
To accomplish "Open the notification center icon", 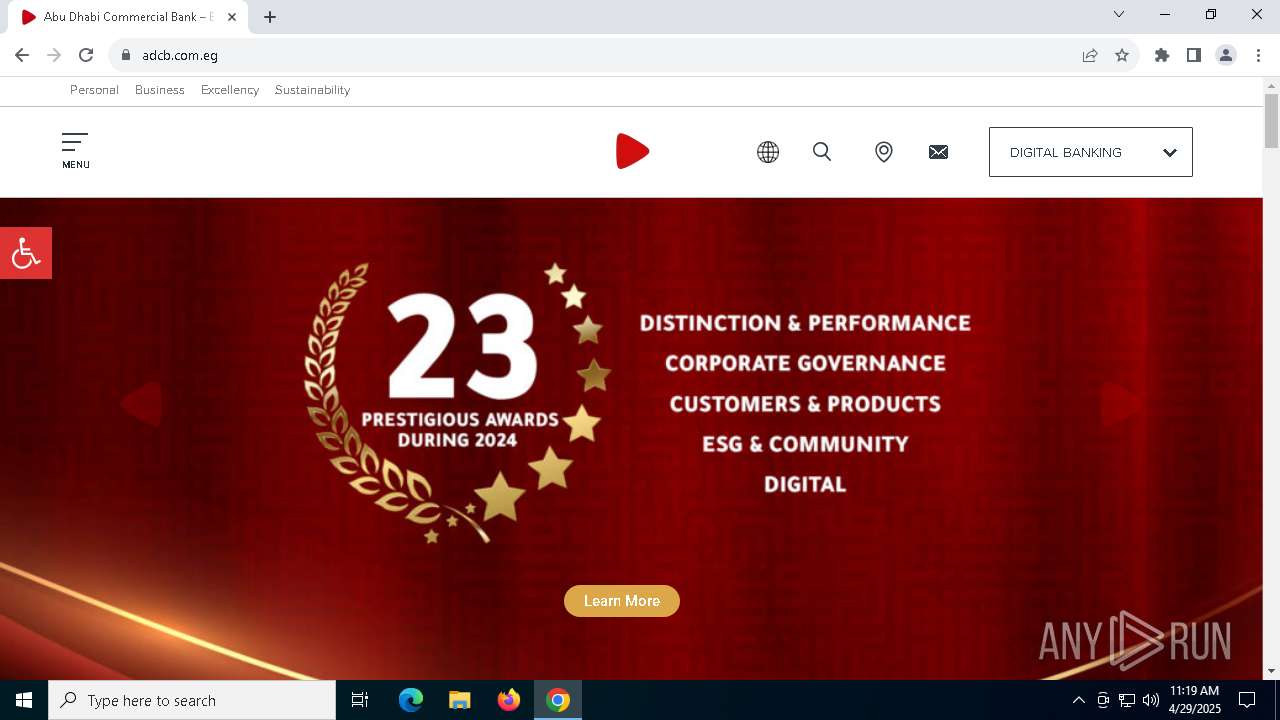I will [x=1247, y=700].
